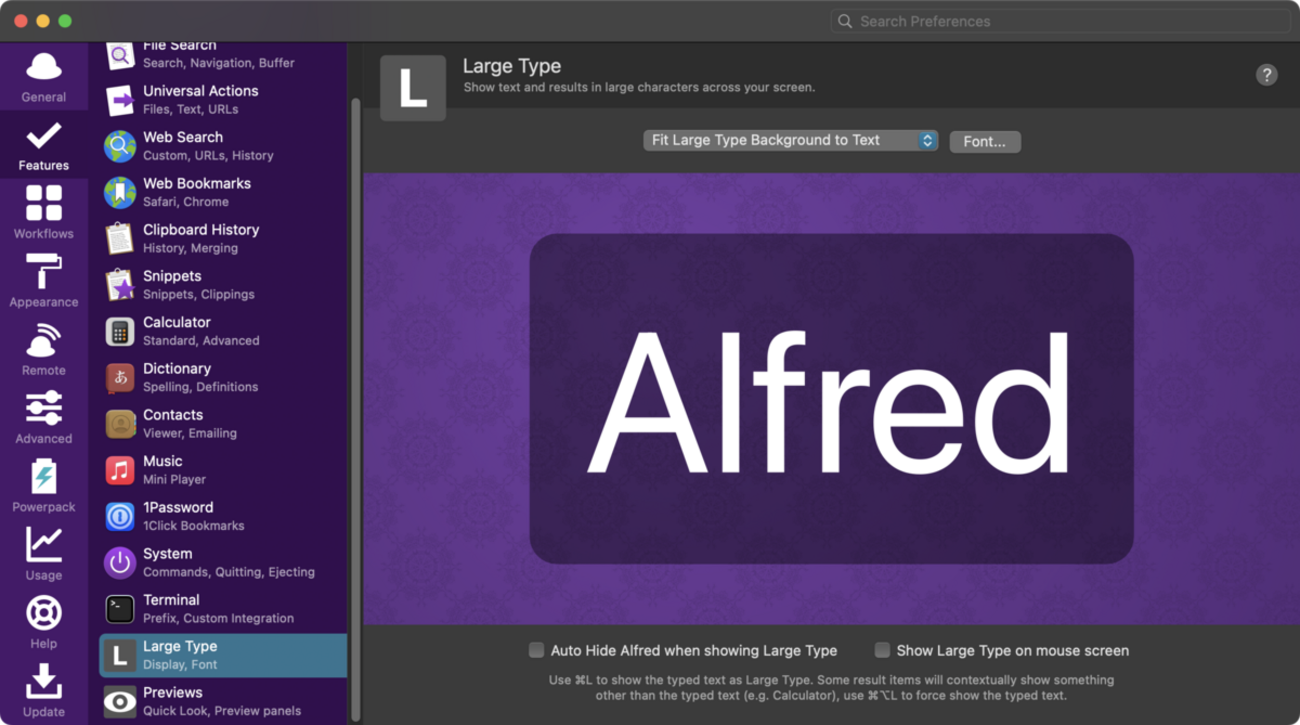Enable Auto Hide Alfred when showing Large Type

click(x=536, y=650)
